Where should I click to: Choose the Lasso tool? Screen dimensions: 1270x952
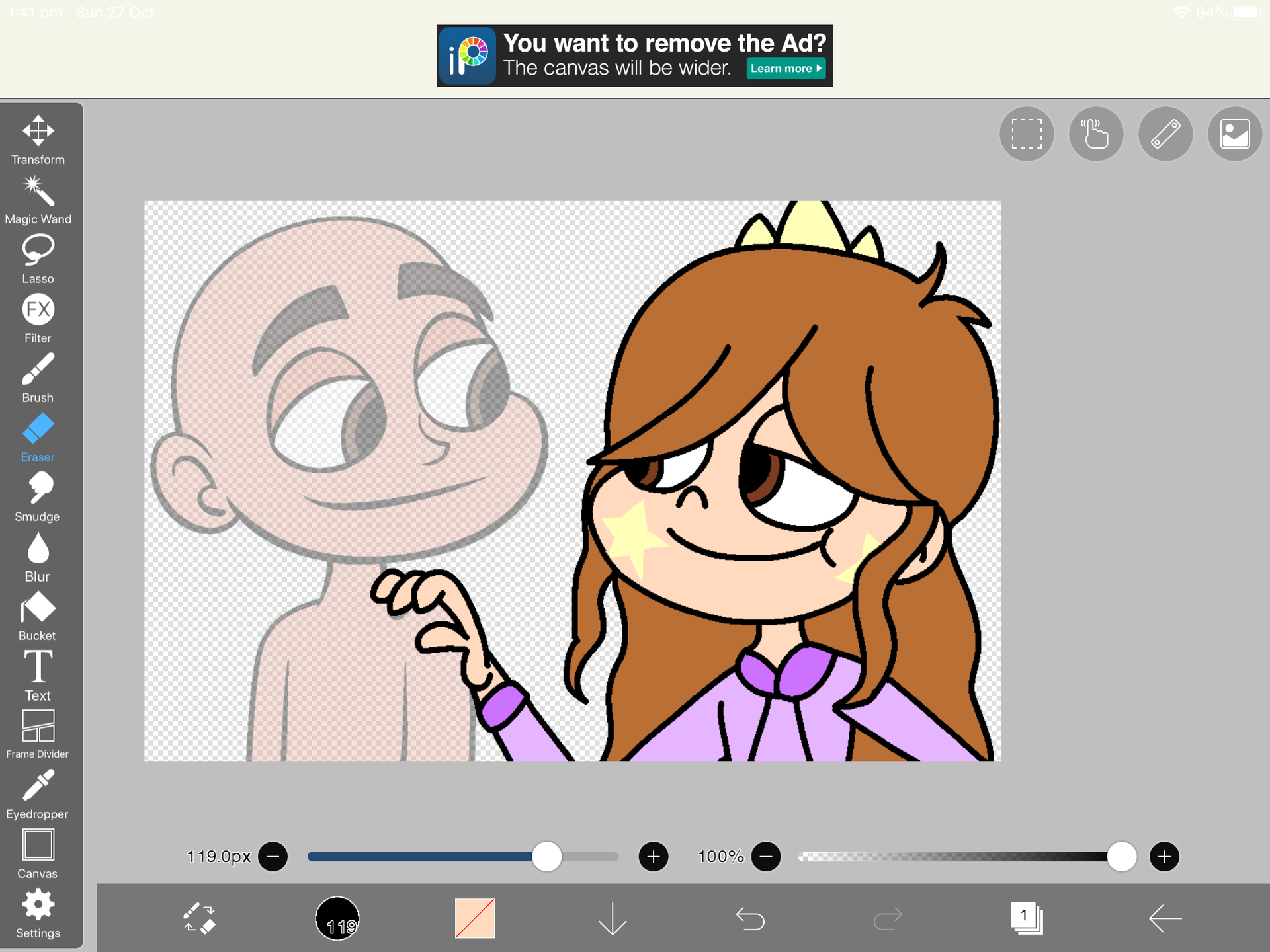[38, 259]
